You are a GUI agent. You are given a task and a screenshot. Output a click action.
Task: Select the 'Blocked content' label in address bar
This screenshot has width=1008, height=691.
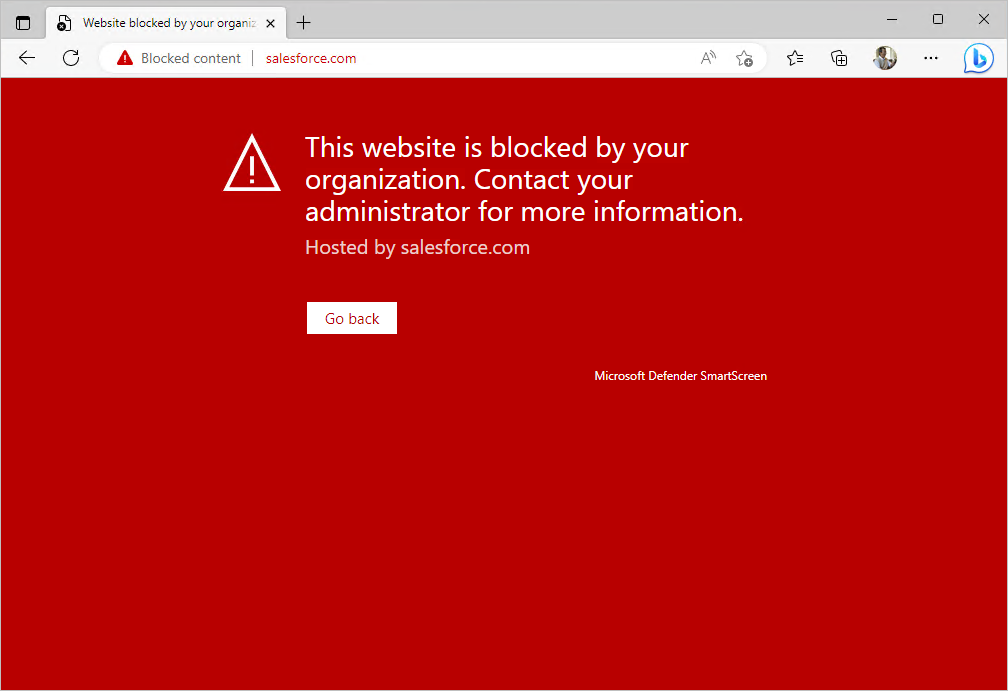pyautogui.click(x=191, y=58)
